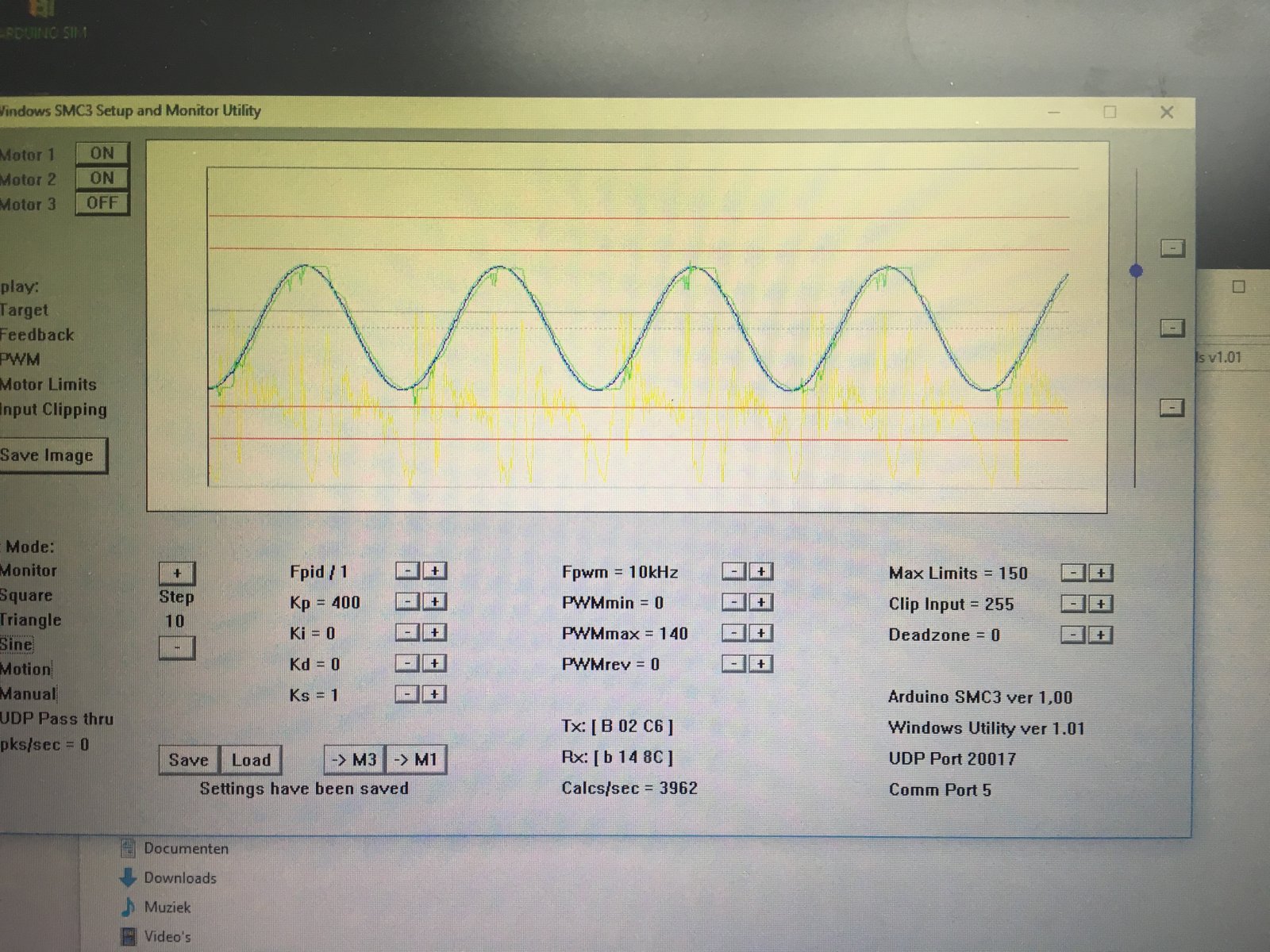Toggle Motor 1 ON button
1270x952 pixels.
pyautogui.click(x=102, y=153)
